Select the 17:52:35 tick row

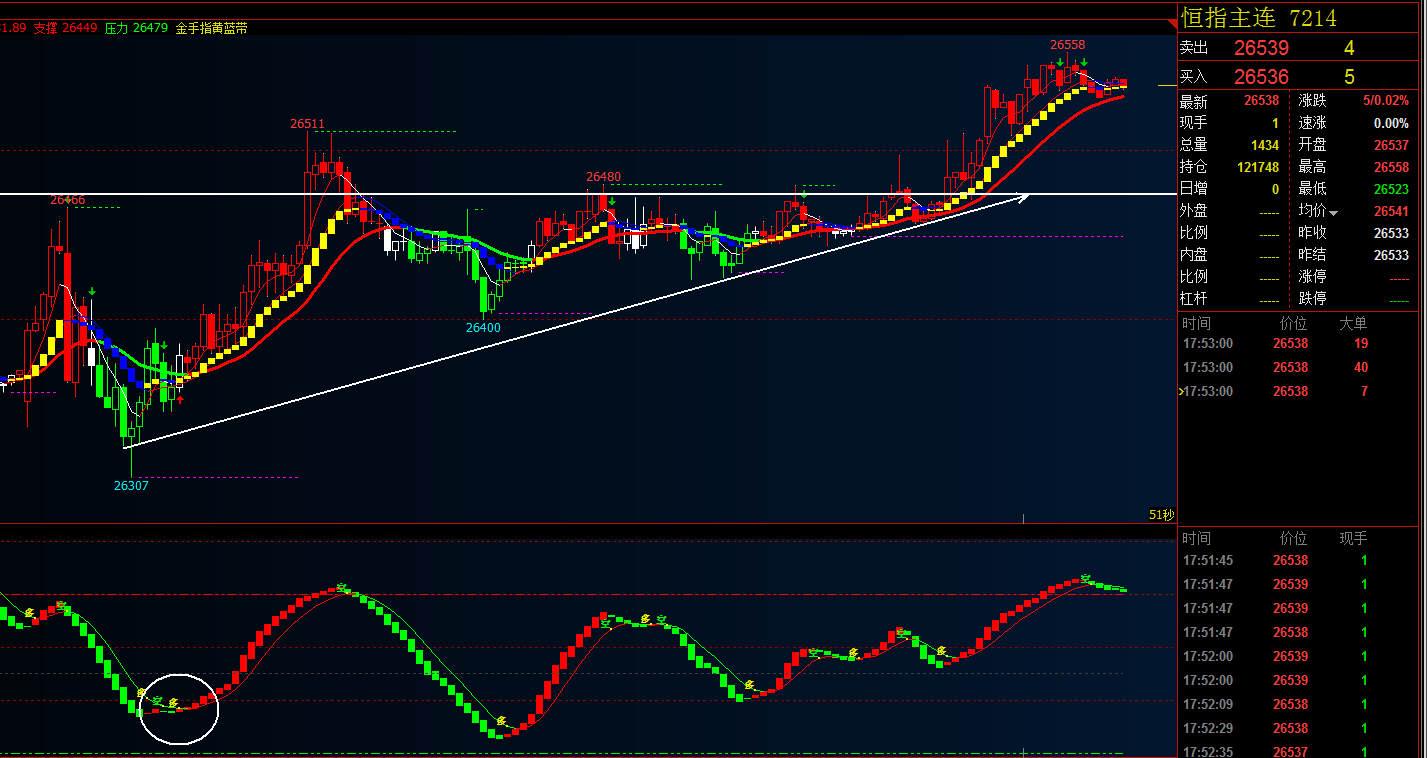[x=1298, y=751]
